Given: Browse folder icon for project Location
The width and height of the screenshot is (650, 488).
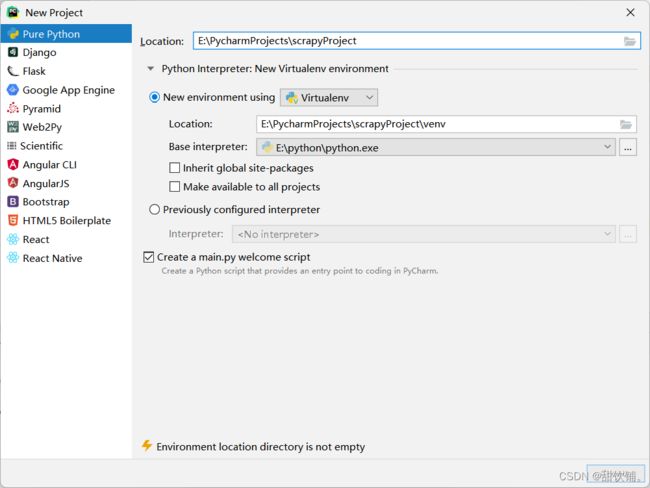Looking at the screenshot, I should [x=630, y=41].
